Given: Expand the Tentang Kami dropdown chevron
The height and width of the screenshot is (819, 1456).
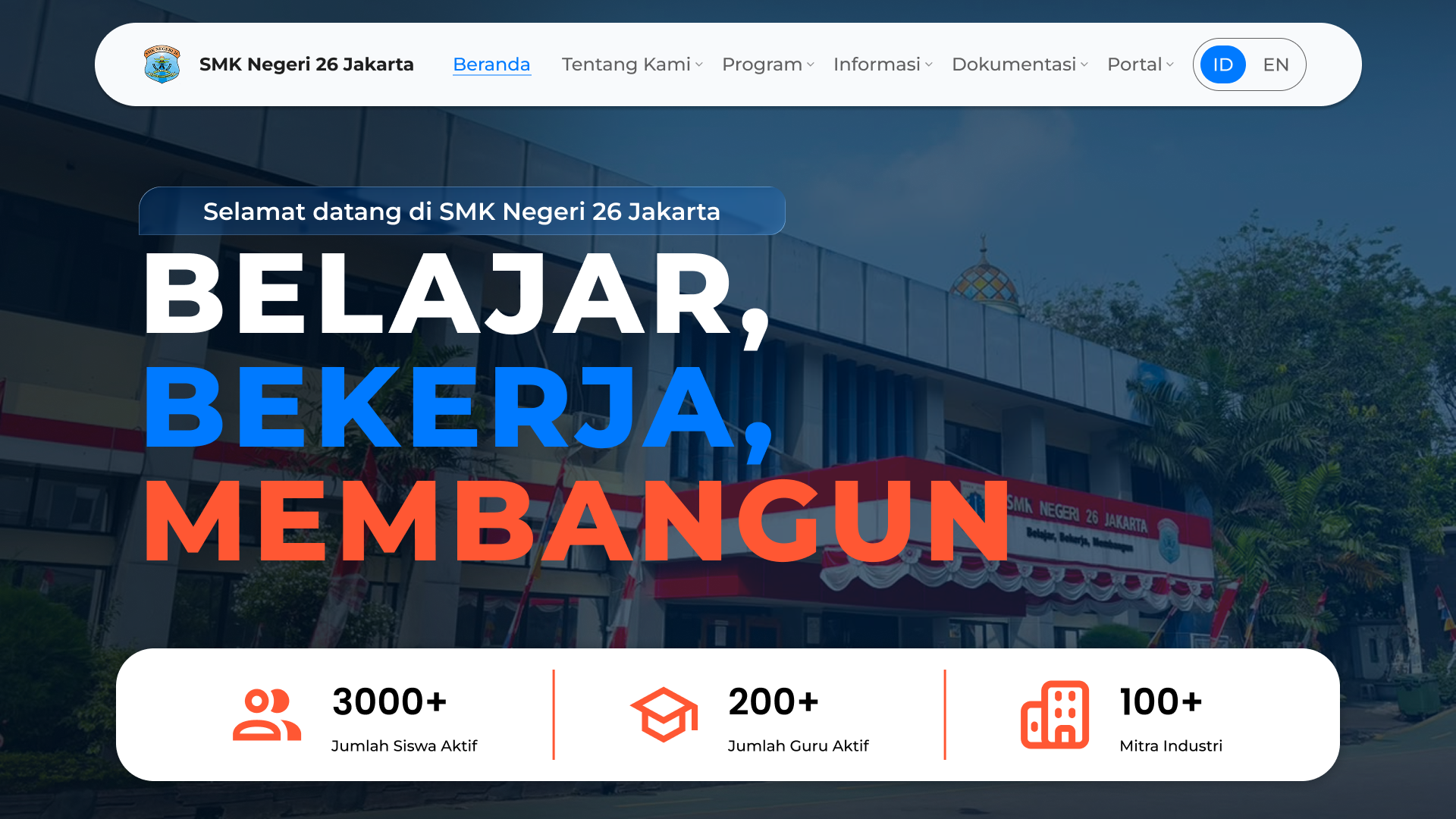Looking at the screenshot, I should 699,64.
